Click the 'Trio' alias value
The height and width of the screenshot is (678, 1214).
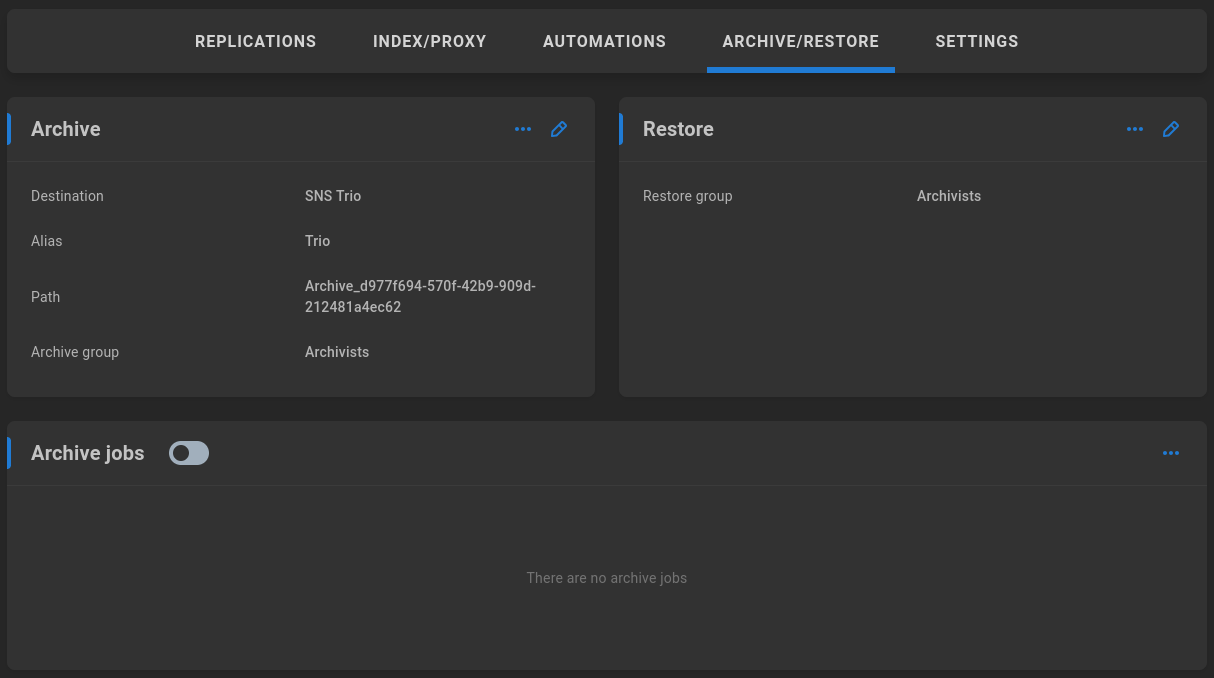pyautogui.click(x=317, y=241)
